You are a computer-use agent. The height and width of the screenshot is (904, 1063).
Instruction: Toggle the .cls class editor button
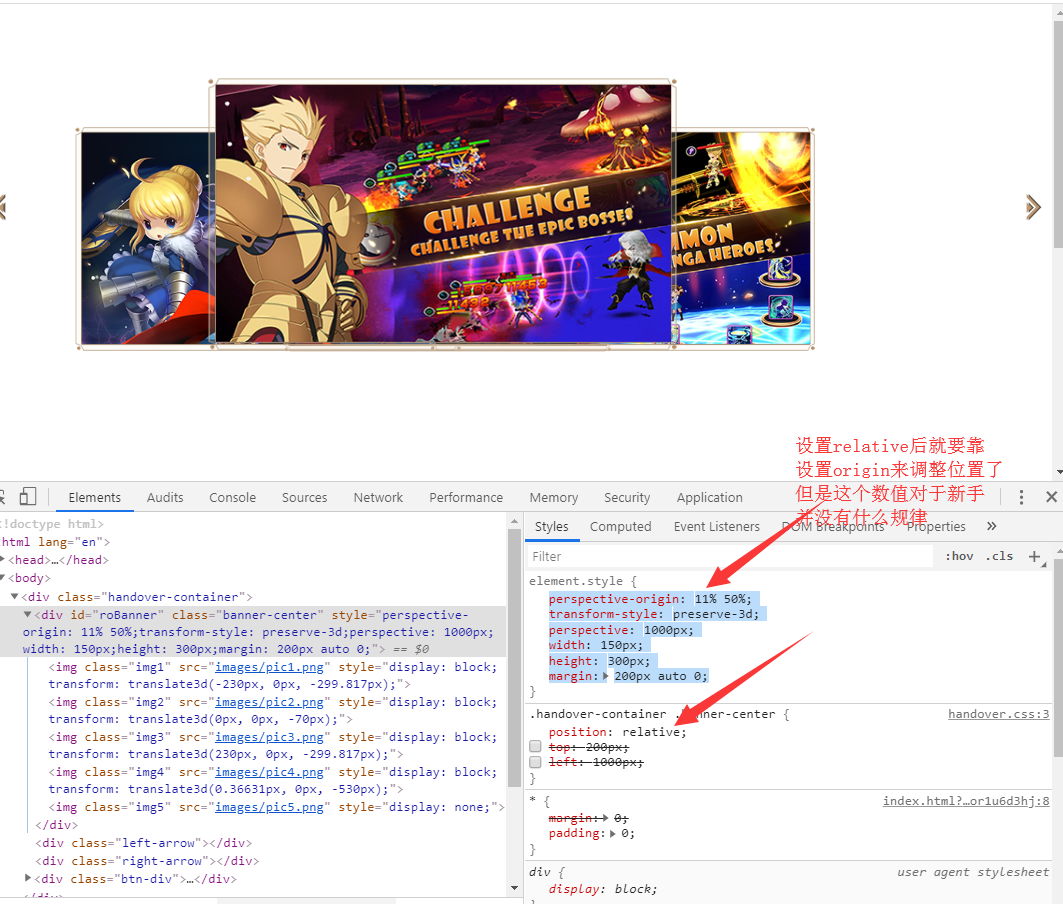point(999,556)
